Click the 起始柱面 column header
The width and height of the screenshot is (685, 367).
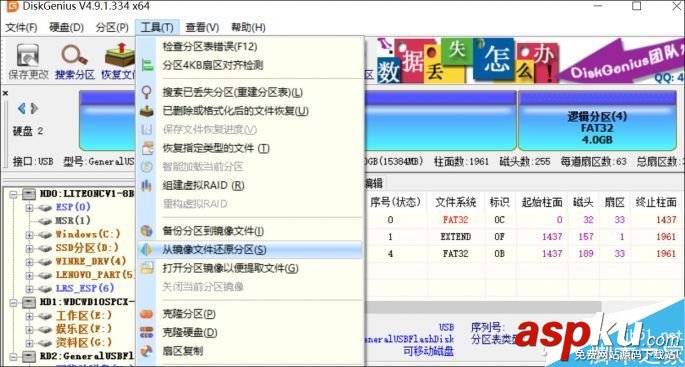pos(542,202)
